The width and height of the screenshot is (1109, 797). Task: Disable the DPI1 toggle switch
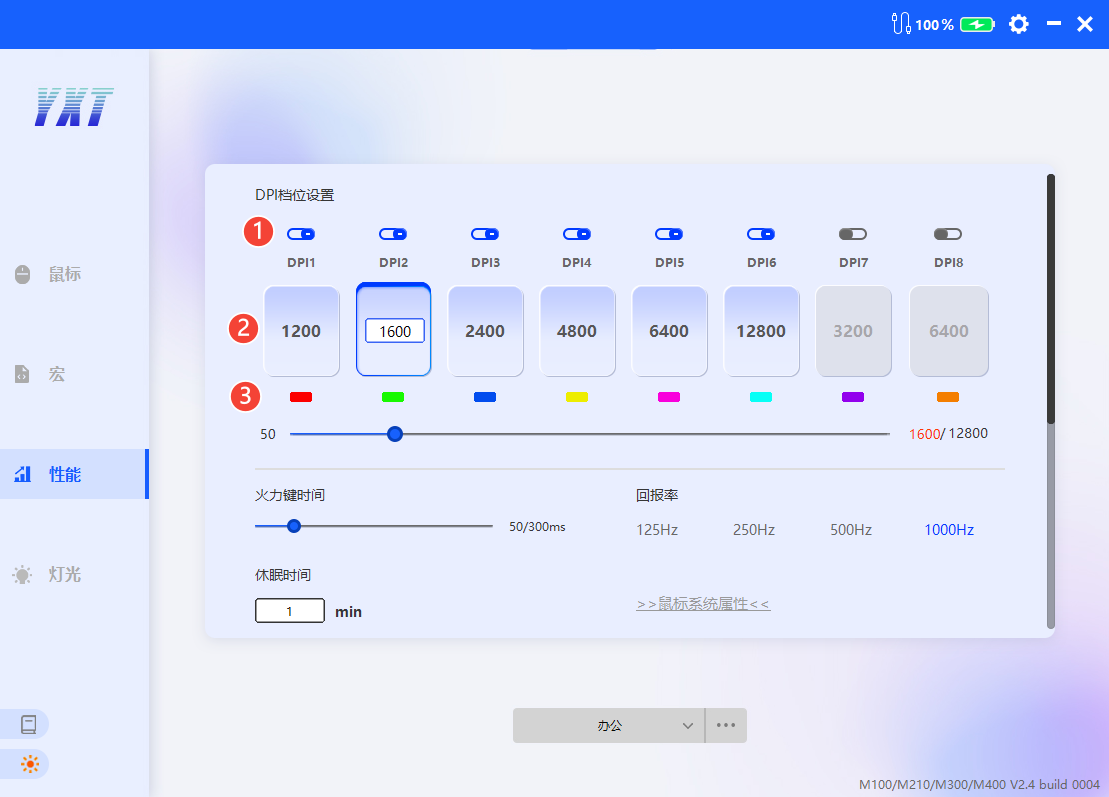click(x=301, y=234)
